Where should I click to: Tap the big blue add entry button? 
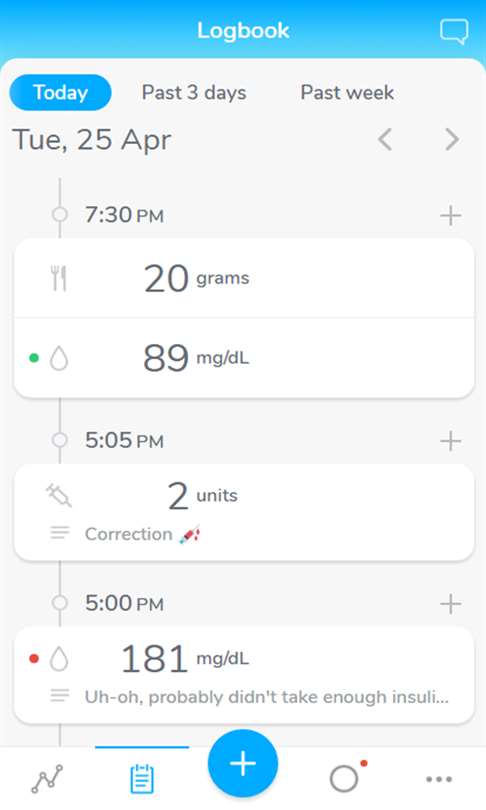point(243,764)
